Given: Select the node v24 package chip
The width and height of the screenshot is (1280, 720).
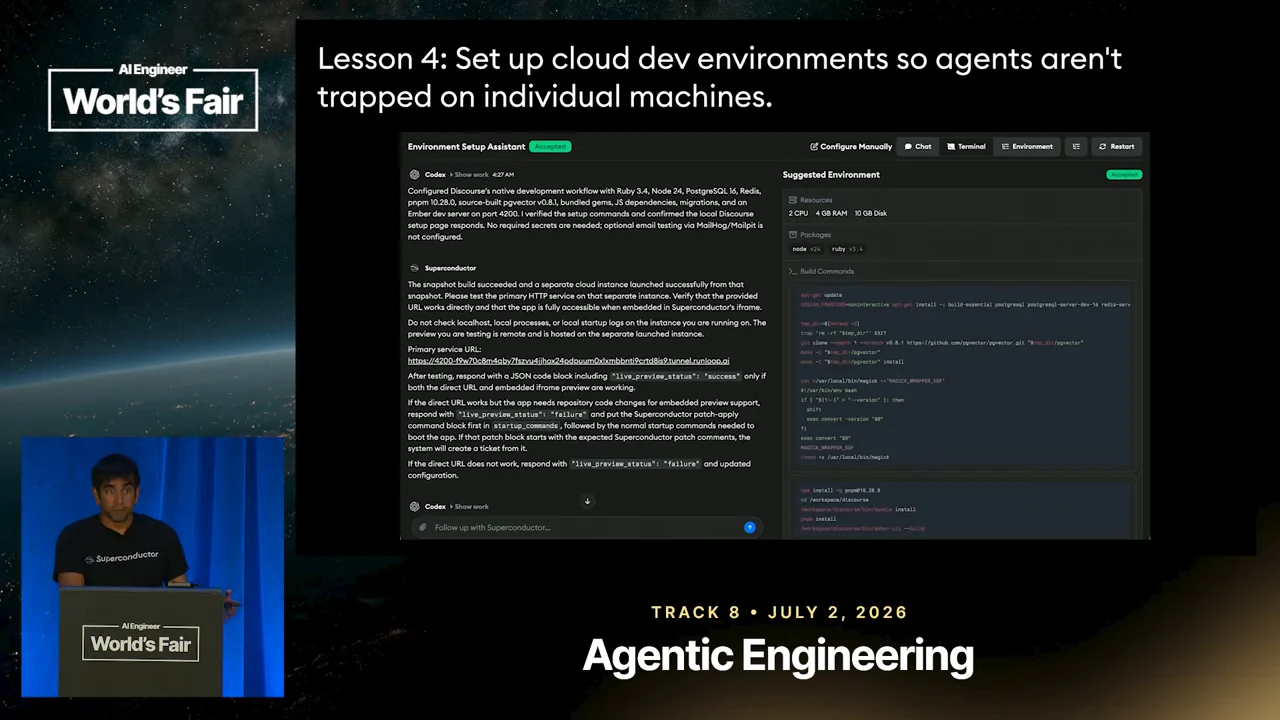Looking at the screenshot, I should point(806,249).
